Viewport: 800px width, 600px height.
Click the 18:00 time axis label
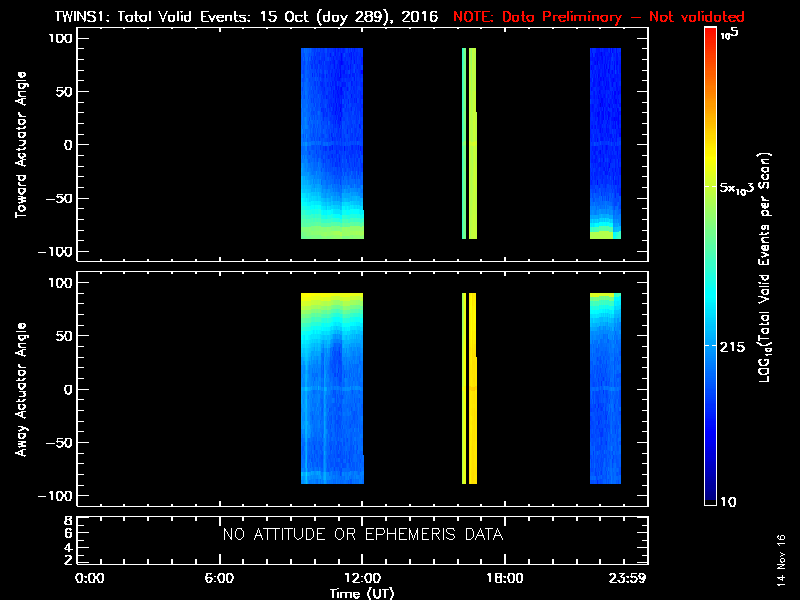click(504, 579)
